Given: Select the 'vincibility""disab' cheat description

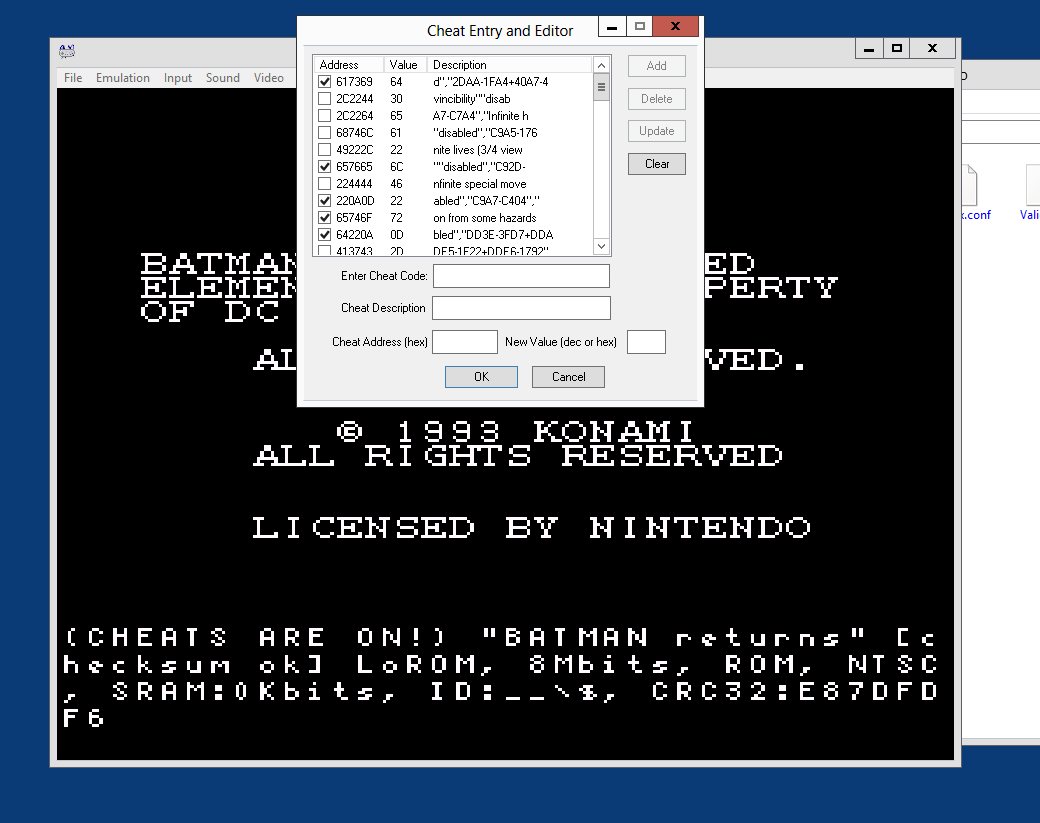Looking at the screenshot, I should pyautogui.click(x=472, y=99).
